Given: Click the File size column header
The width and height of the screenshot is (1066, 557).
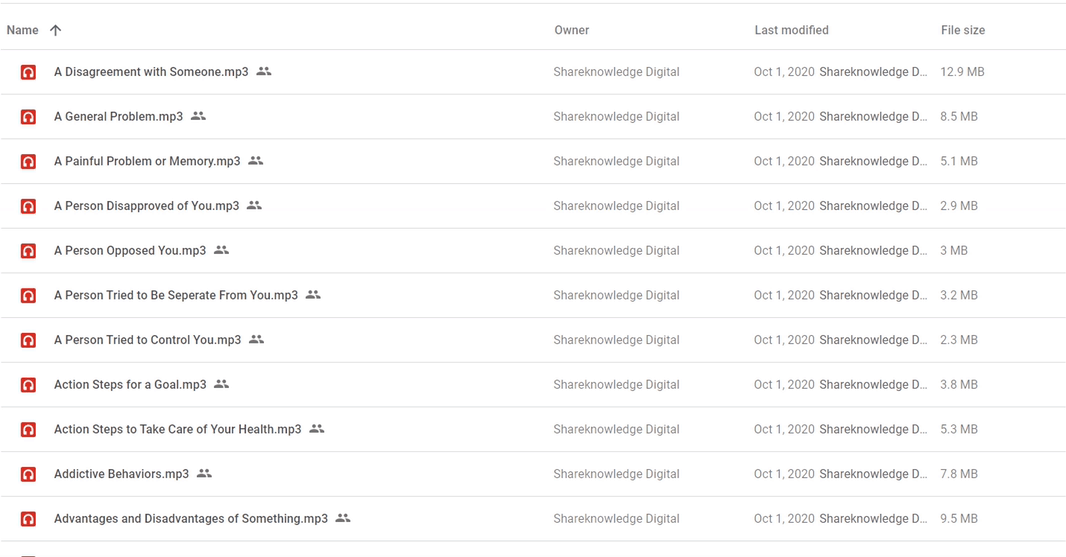Looking at the screenshot, I should coord(963,30).
